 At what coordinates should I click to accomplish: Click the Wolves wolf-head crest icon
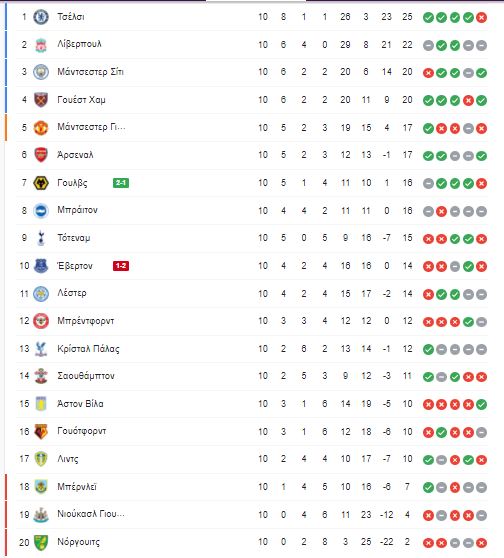pos(41,183)
